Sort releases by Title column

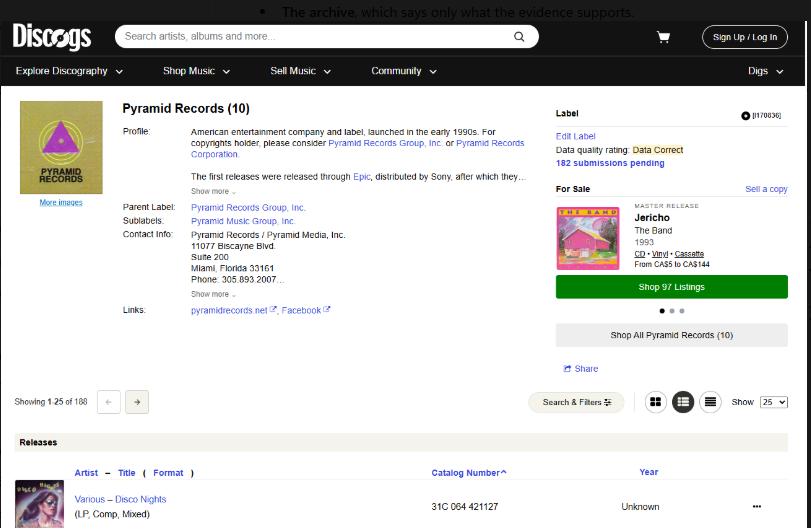[x=126, y=473]
